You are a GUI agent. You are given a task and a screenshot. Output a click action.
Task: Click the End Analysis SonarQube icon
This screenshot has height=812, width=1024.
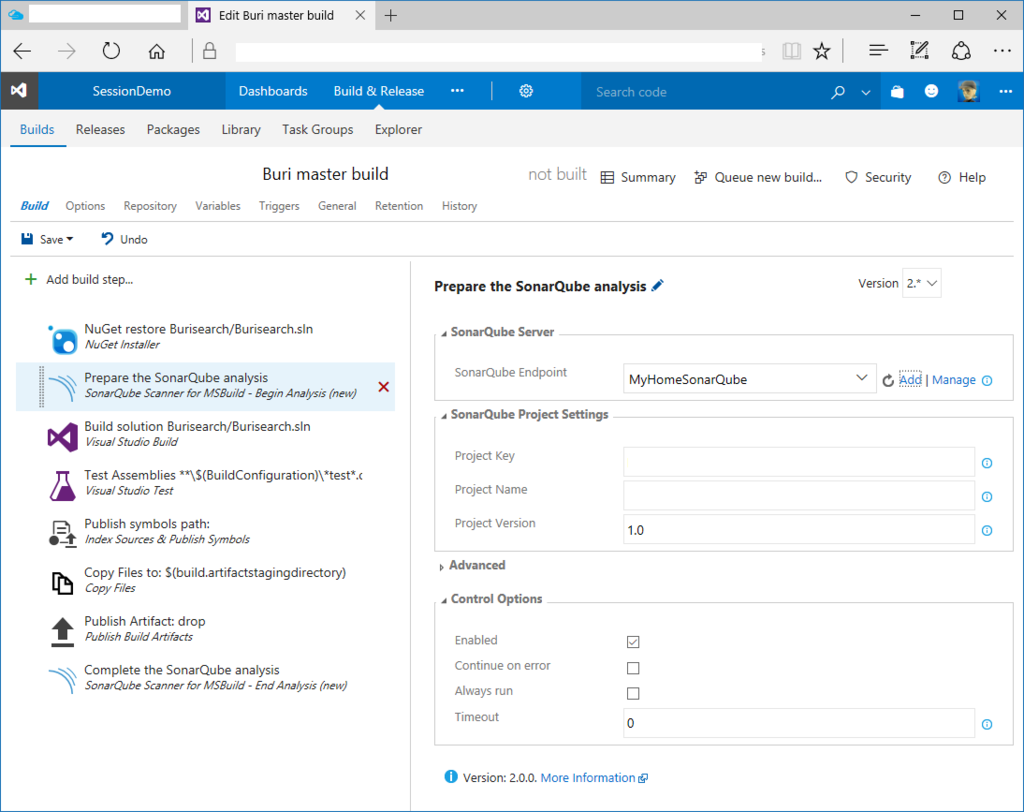point(63,679)
